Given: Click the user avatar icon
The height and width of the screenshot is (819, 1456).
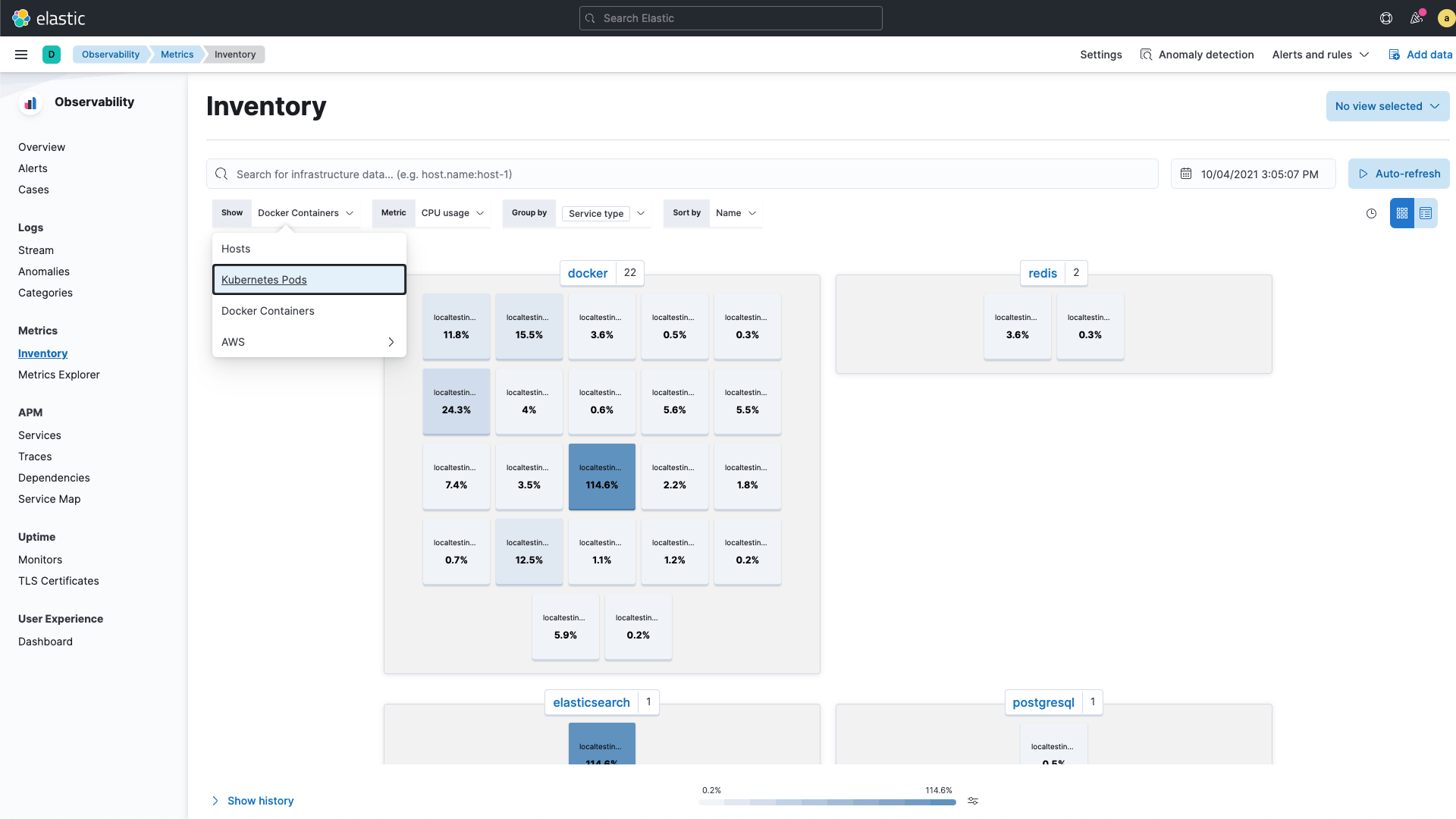Looking at the screenshot, I should pyautogui.click(x=1445, y=18).
